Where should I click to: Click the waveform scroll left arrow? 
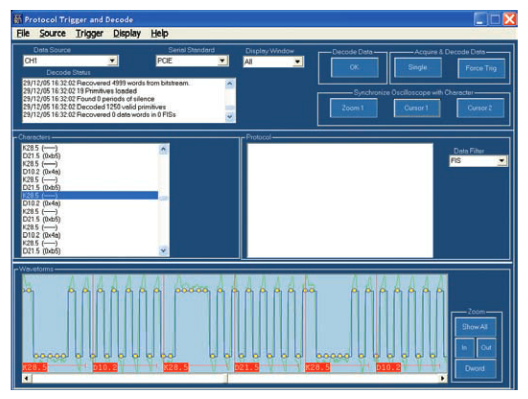[x=27, y=378]
